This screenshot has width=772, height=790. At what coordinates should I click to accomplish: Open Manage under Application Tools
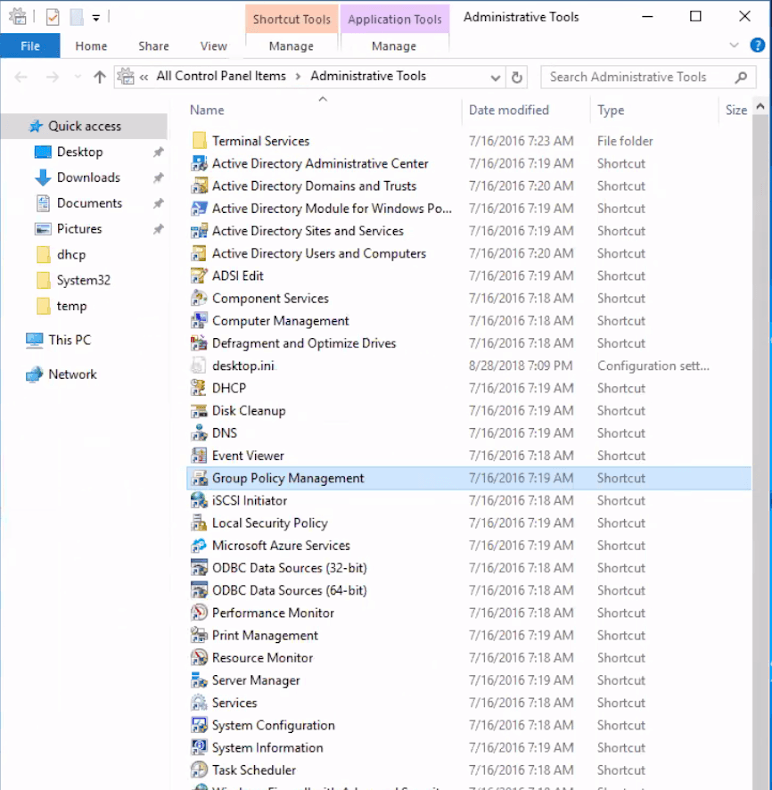click(x=394, y=46)
